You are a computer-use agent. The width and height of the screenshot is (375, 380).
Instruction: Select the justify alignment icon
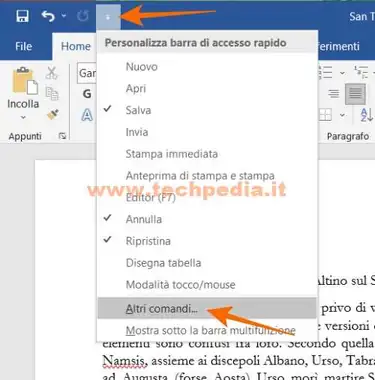[355, 94]
